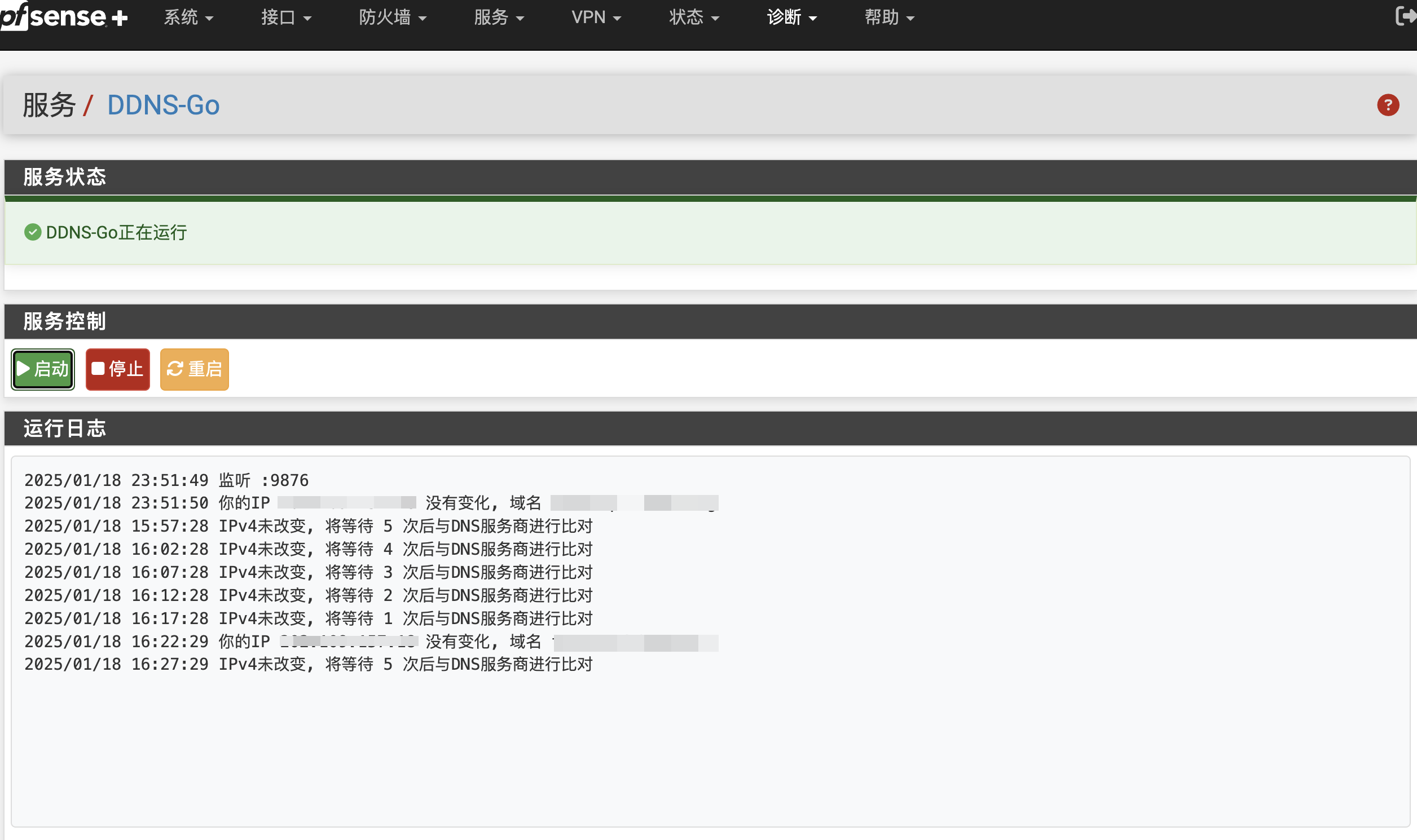Click the 运行日志 panel header
Image resolution: width=1417 pixels, height=840 pixels.
click(64, 428)
